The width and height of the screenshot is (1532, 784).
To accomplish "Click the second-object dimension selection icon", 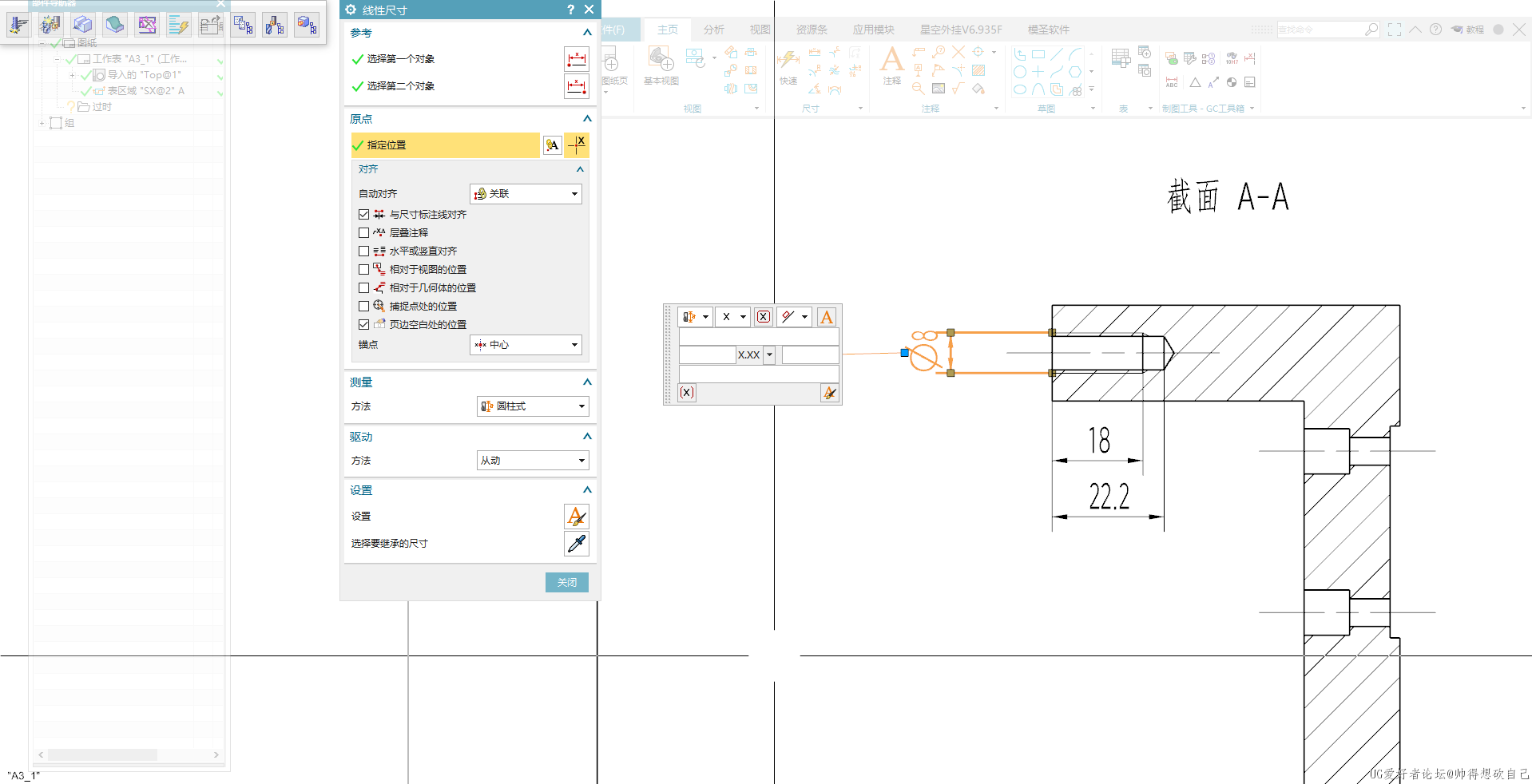I will (577, 86).
